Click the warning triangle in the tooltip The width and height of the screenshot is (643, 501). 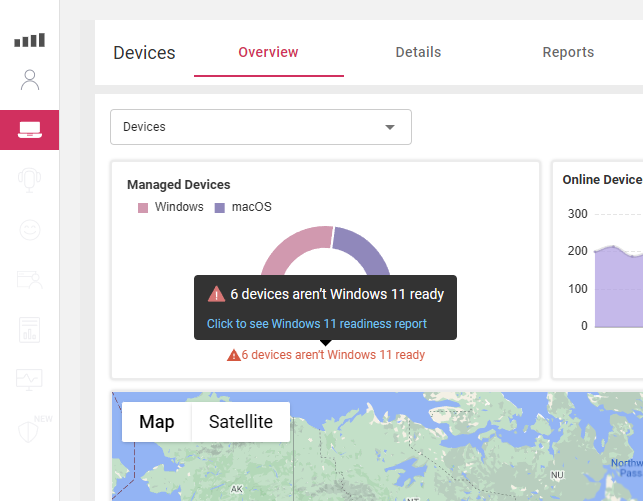pyautogui.click(x=216, y=294)
